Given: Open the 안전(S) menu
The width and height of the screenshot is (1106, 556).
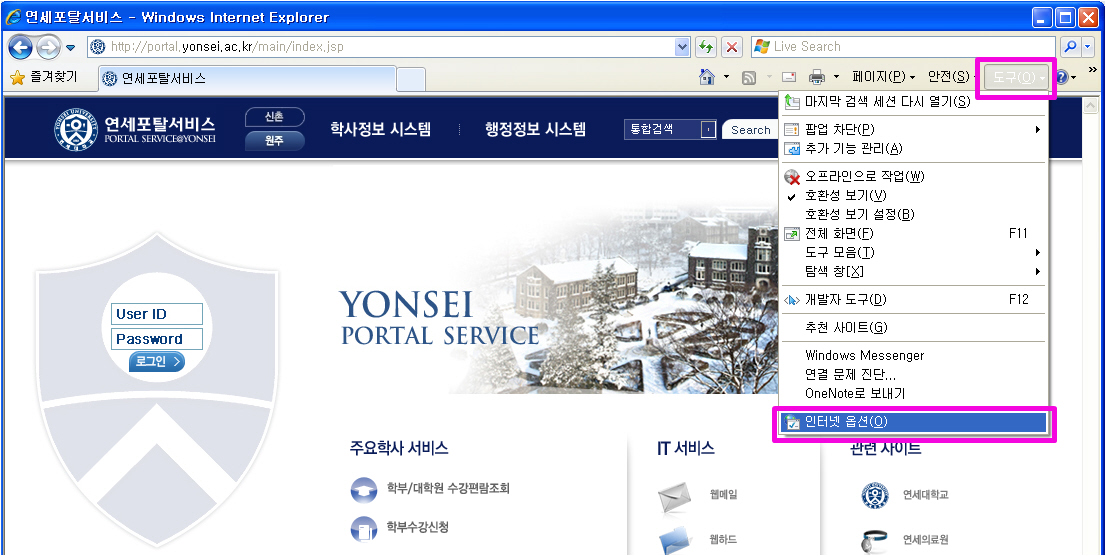Looking at the screenshot, I should pyautogui.click(x=950, y=77).
